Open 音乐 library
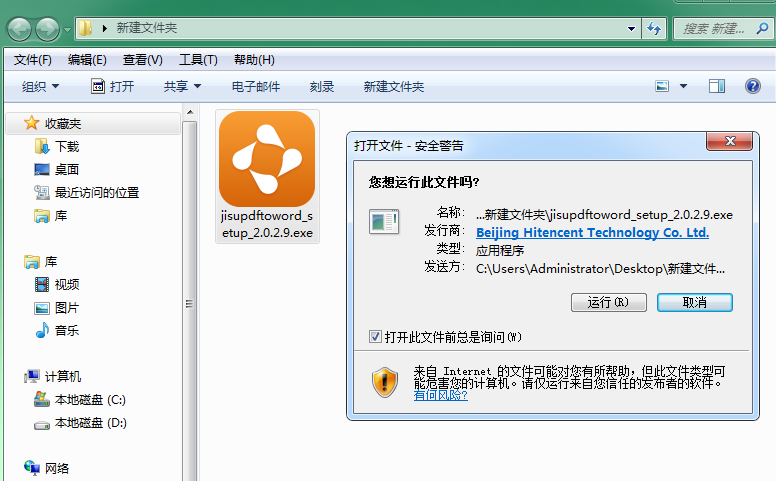This screenshot has height=481, width=776. click(x=67, y=331)
